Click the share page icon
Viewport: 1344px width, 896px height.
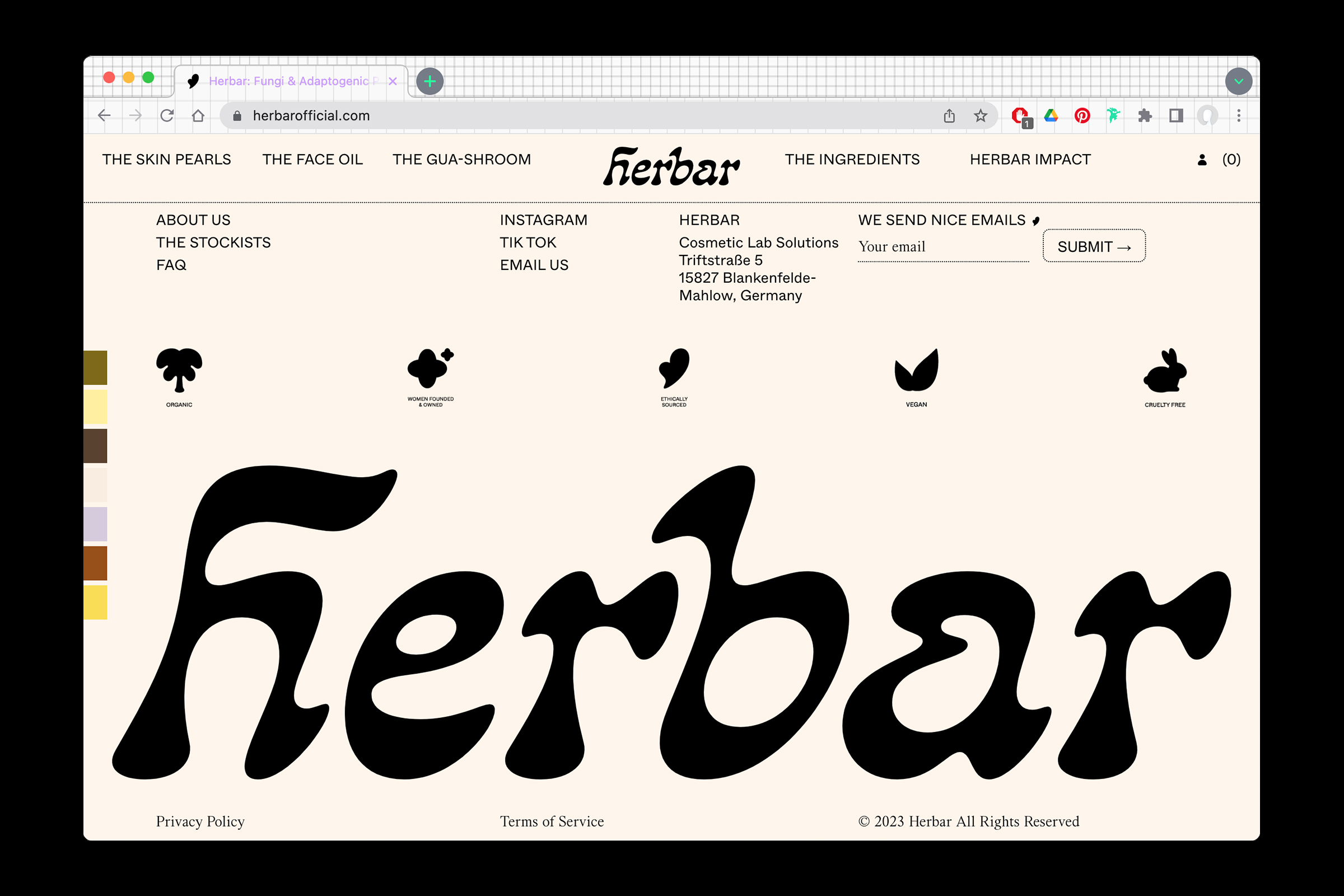pos(949,115)
